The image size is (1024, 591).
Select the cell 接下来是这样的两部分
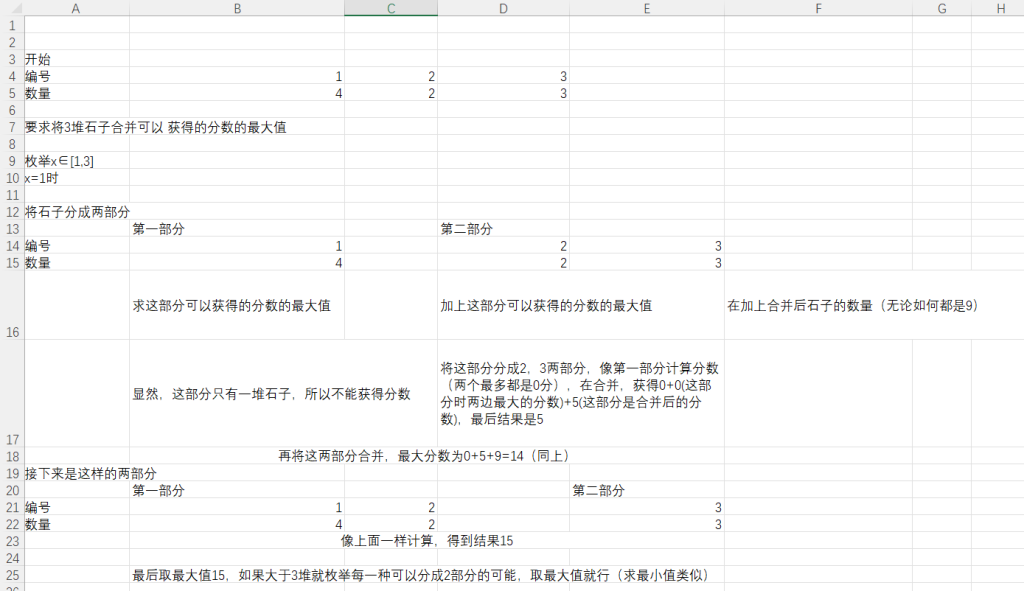click(x=91, y=473)
